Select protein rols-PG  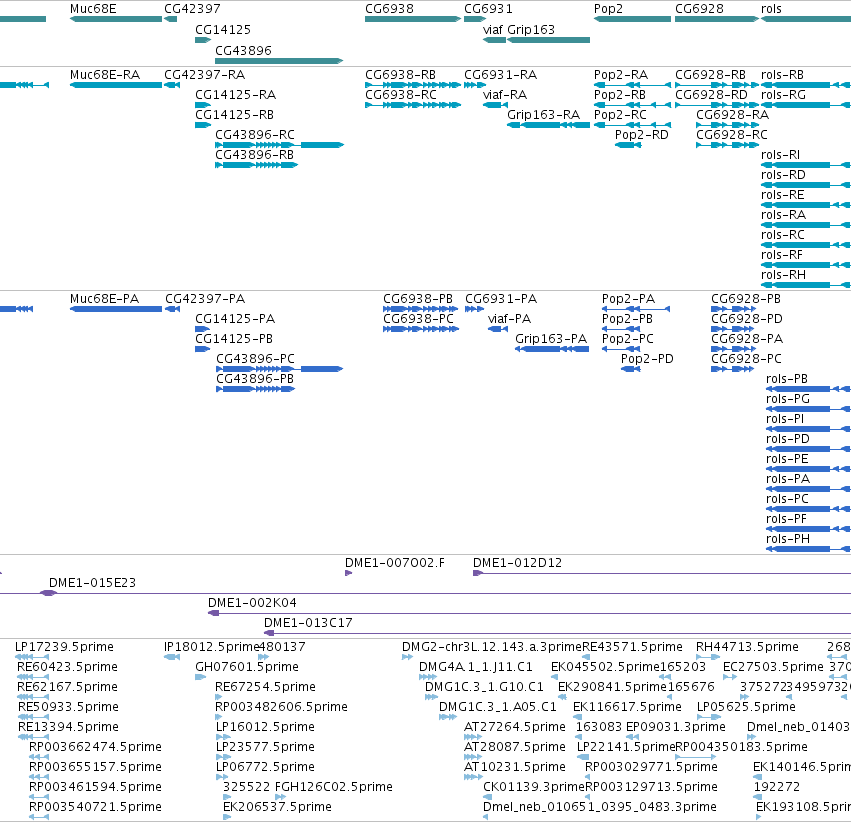(x=788, y=399)
